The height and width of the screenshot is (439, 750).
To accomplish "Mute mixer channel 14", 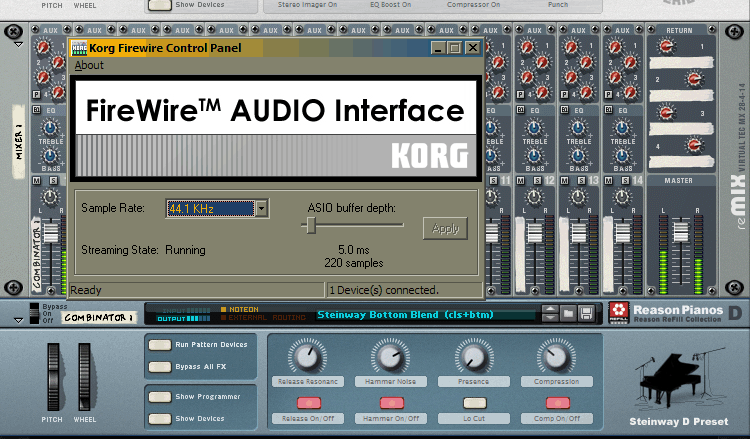I will click(608, 180).
